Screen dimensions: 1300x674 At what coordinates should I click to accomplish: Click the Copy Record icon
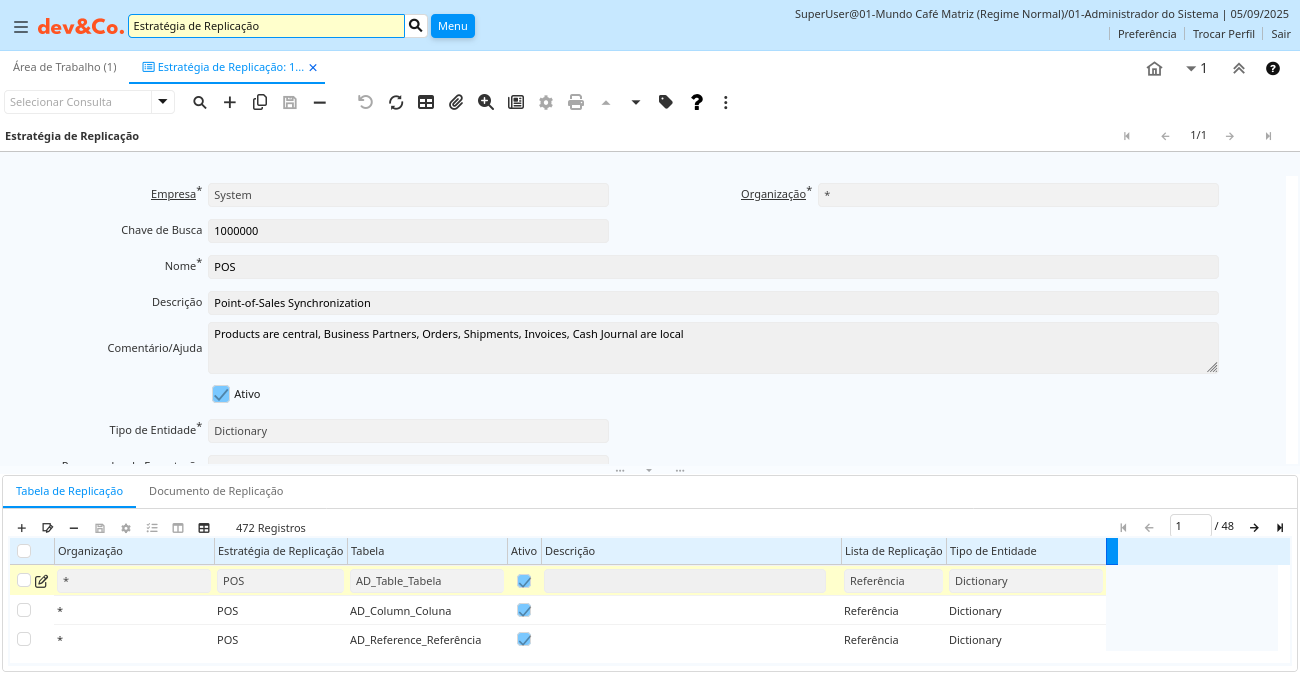(x=260, y=102)
